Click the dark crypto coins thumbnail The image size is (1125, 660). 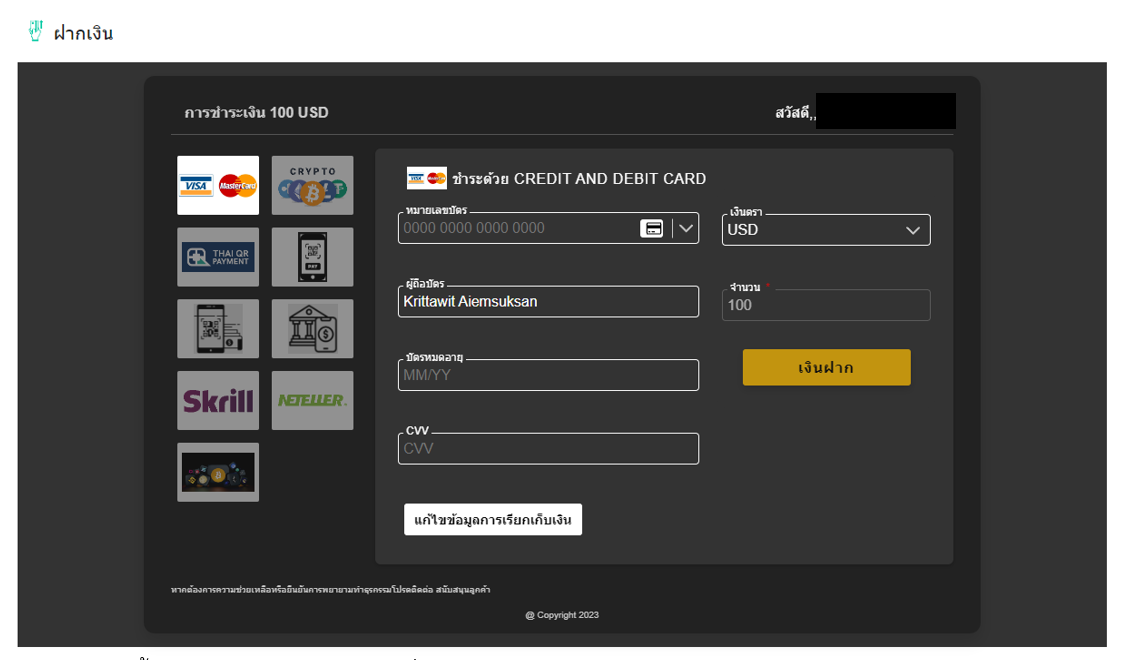click(x=217, y=472)
